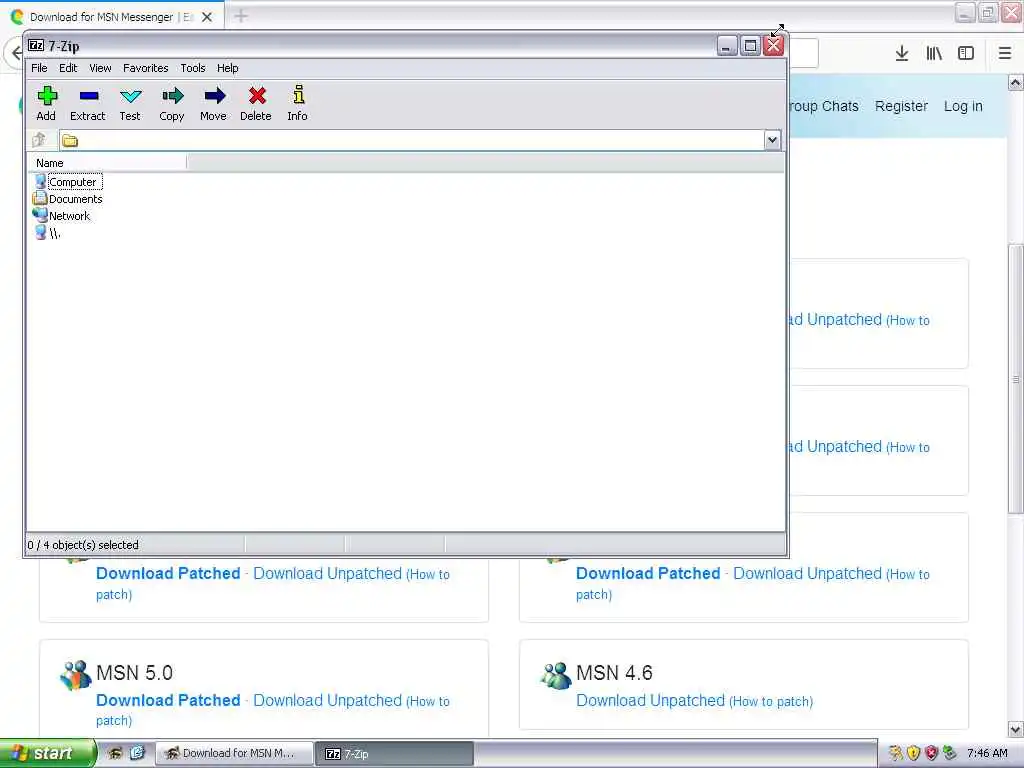Image resolution: width=1024 pixels, height=768 pixels.
Task: Click Download Patched link for MSN 5.0
Action: pyautogui.click(x=168, y=700)
